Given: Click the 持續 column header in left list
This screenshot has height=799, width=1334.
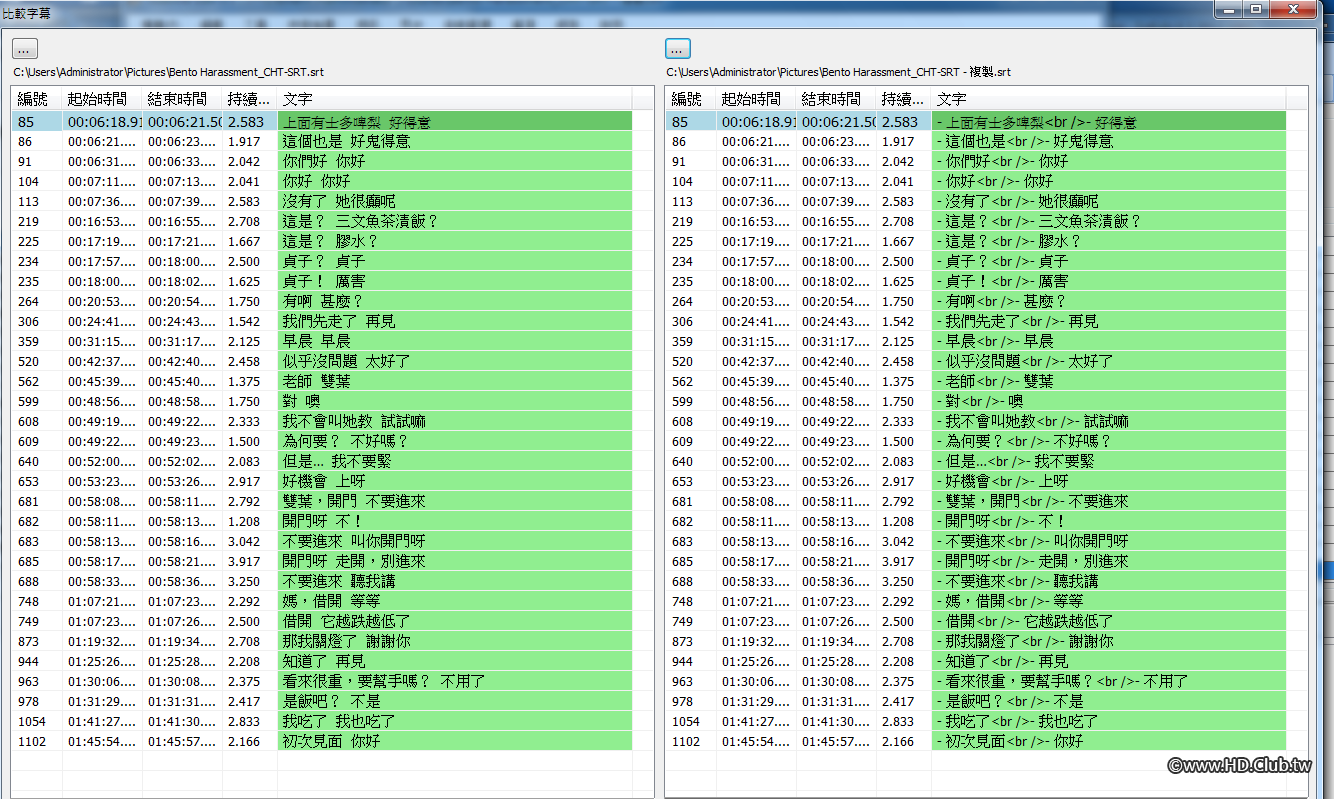Looking at the screenshot, I should click(x=250, y=99).
